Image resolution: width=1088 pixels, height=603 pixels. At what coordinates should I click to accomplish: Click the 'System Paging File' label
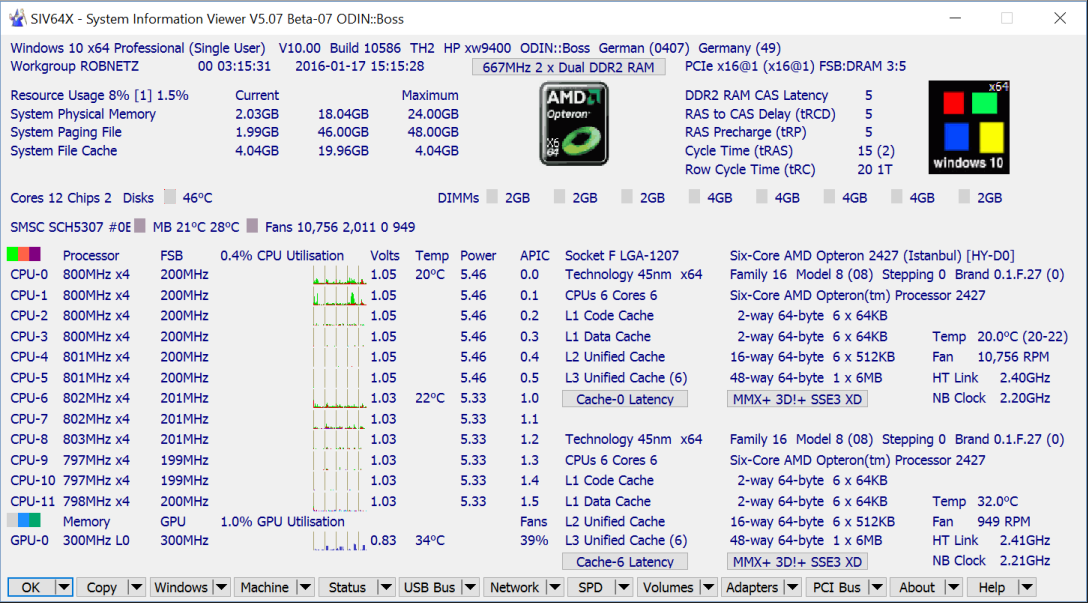[x=66, y=132]
